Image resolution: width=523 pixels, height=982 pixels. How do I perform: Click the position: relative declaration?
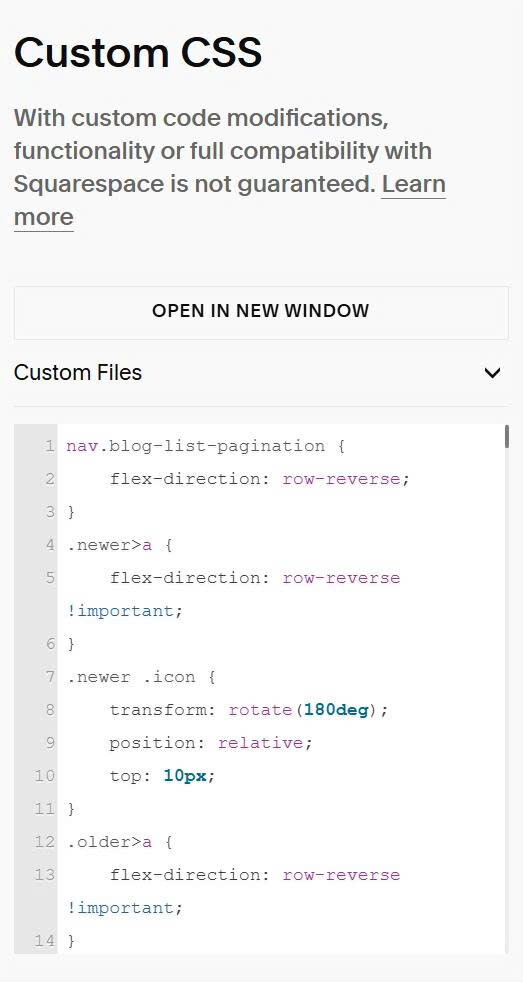tap(210, 743)
